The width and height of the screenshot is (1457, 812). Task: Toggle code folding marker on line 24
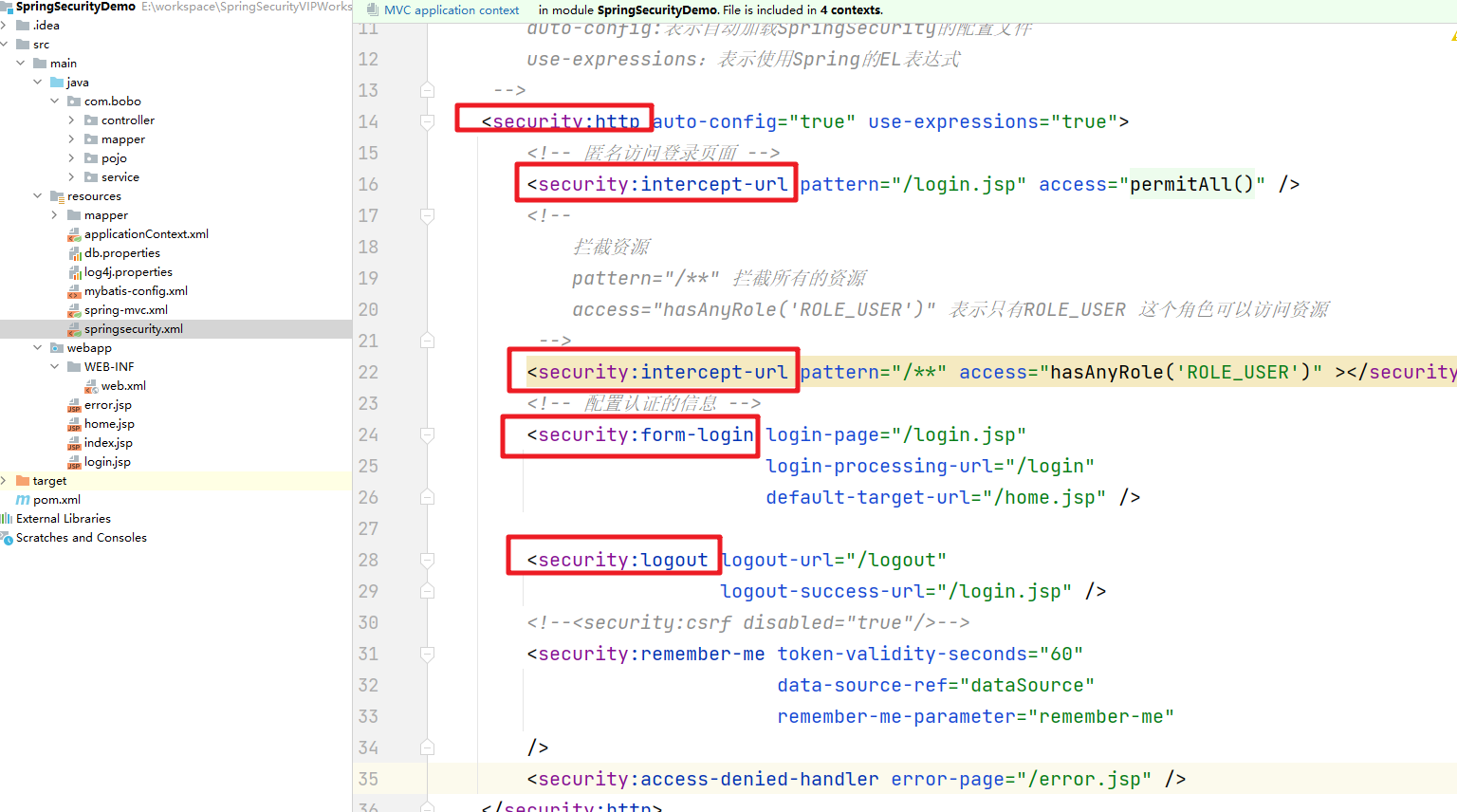[x=427, y=434]
